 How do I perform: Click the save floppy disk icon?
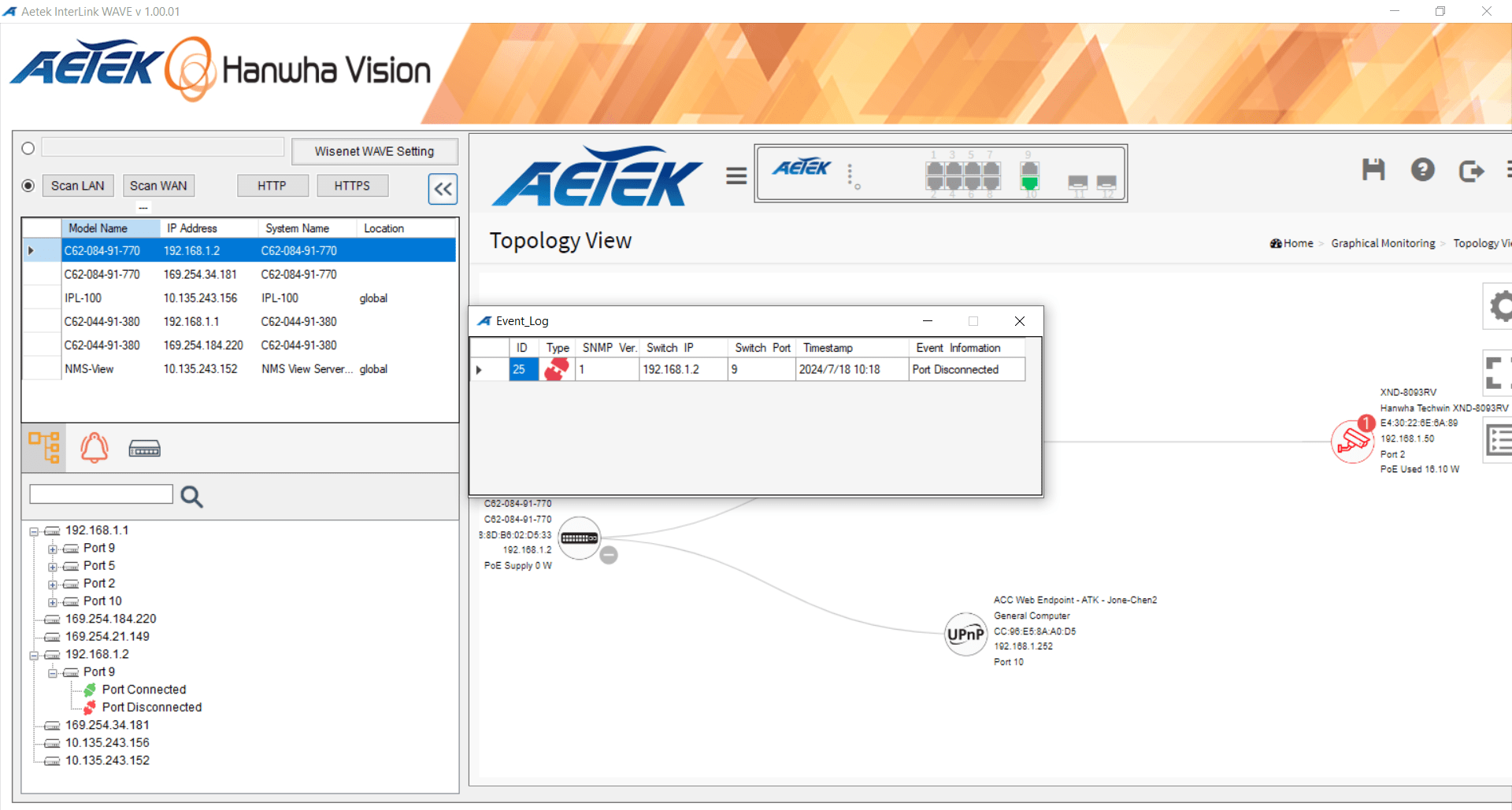1373,170
